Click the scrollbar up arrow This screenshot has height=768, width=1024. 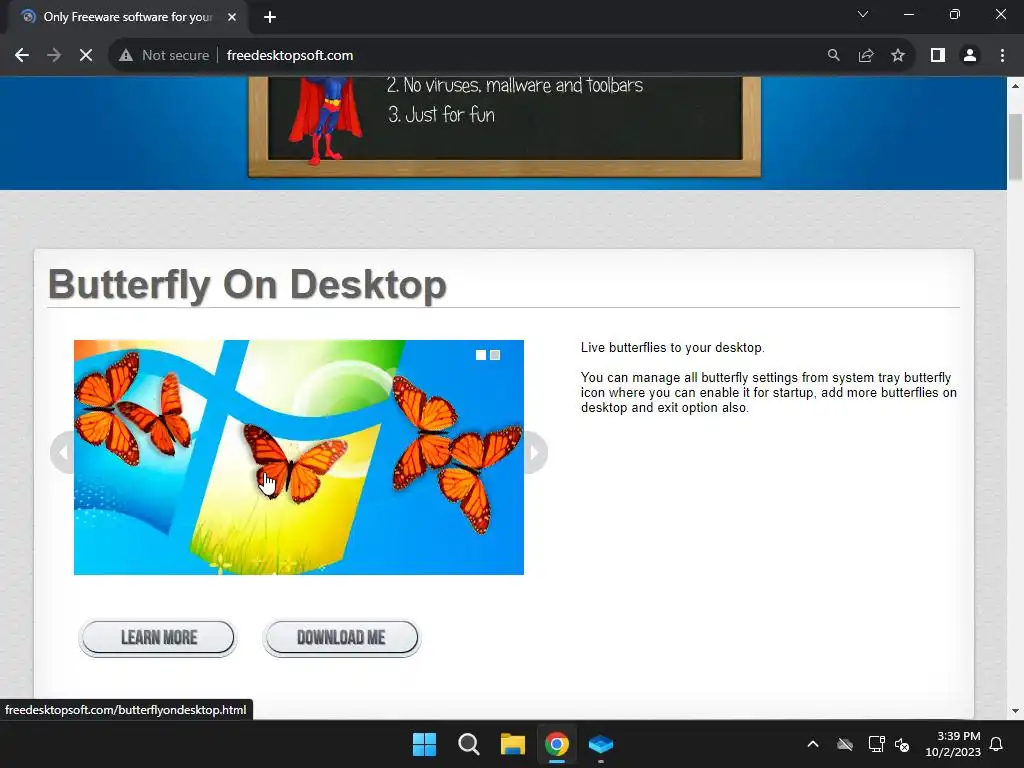pos(1015,86)
